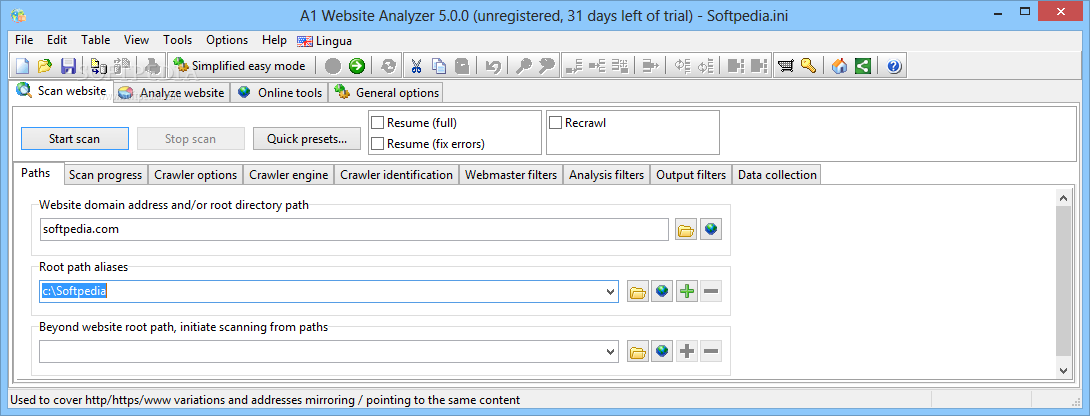Image resolution: width=1090 pixels, height=416 pixels.
Task: Click the Stop scan button
Action: pyautogui.click(x=190, y=138)
